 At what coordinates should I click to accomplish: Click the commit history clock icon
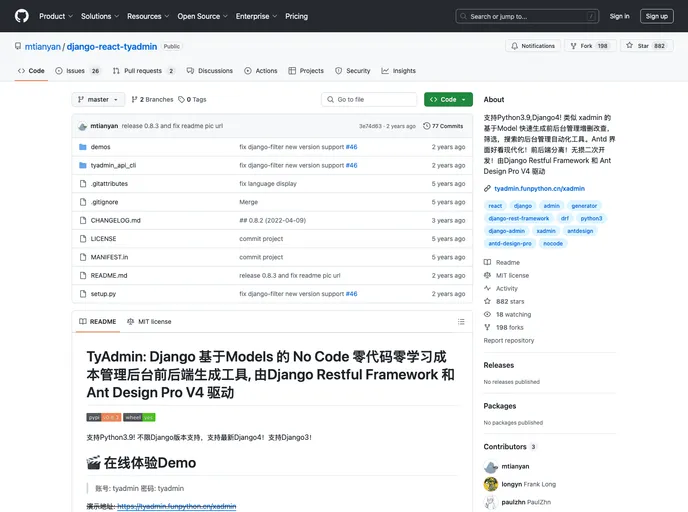pos(426,126)
